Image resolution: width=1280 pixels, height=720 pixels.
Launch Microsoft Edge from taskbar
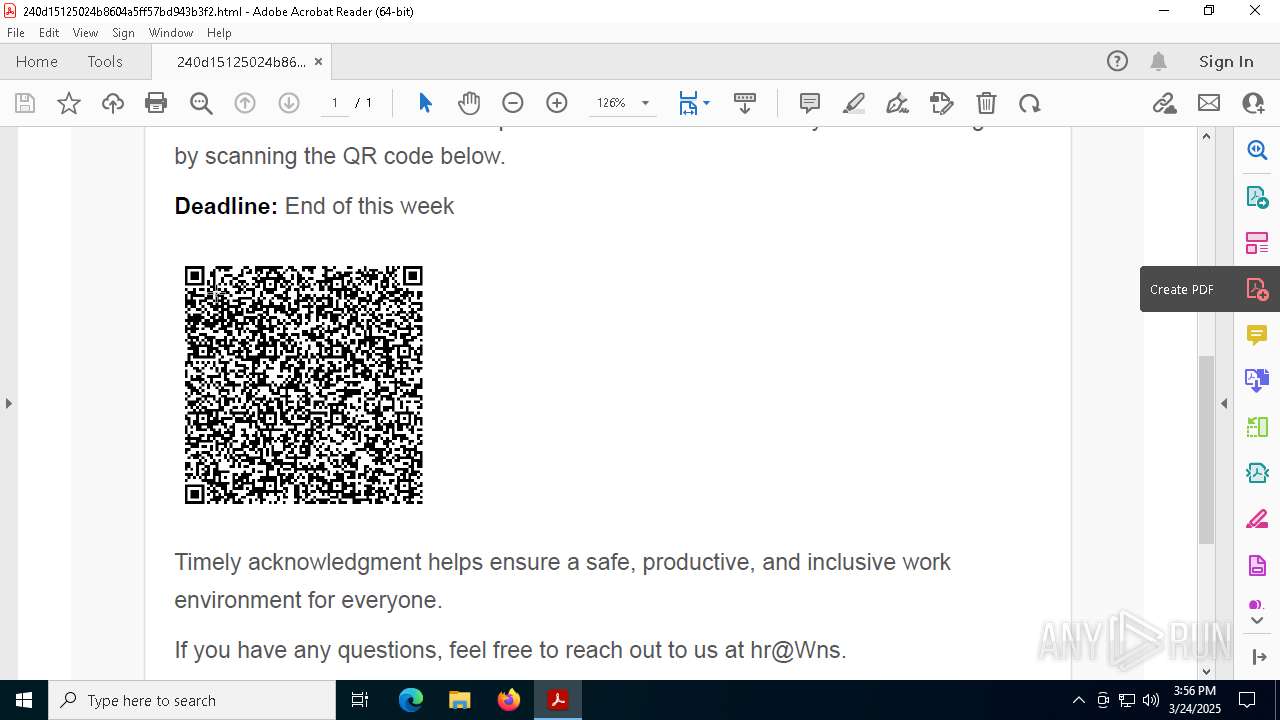point(411,700)
